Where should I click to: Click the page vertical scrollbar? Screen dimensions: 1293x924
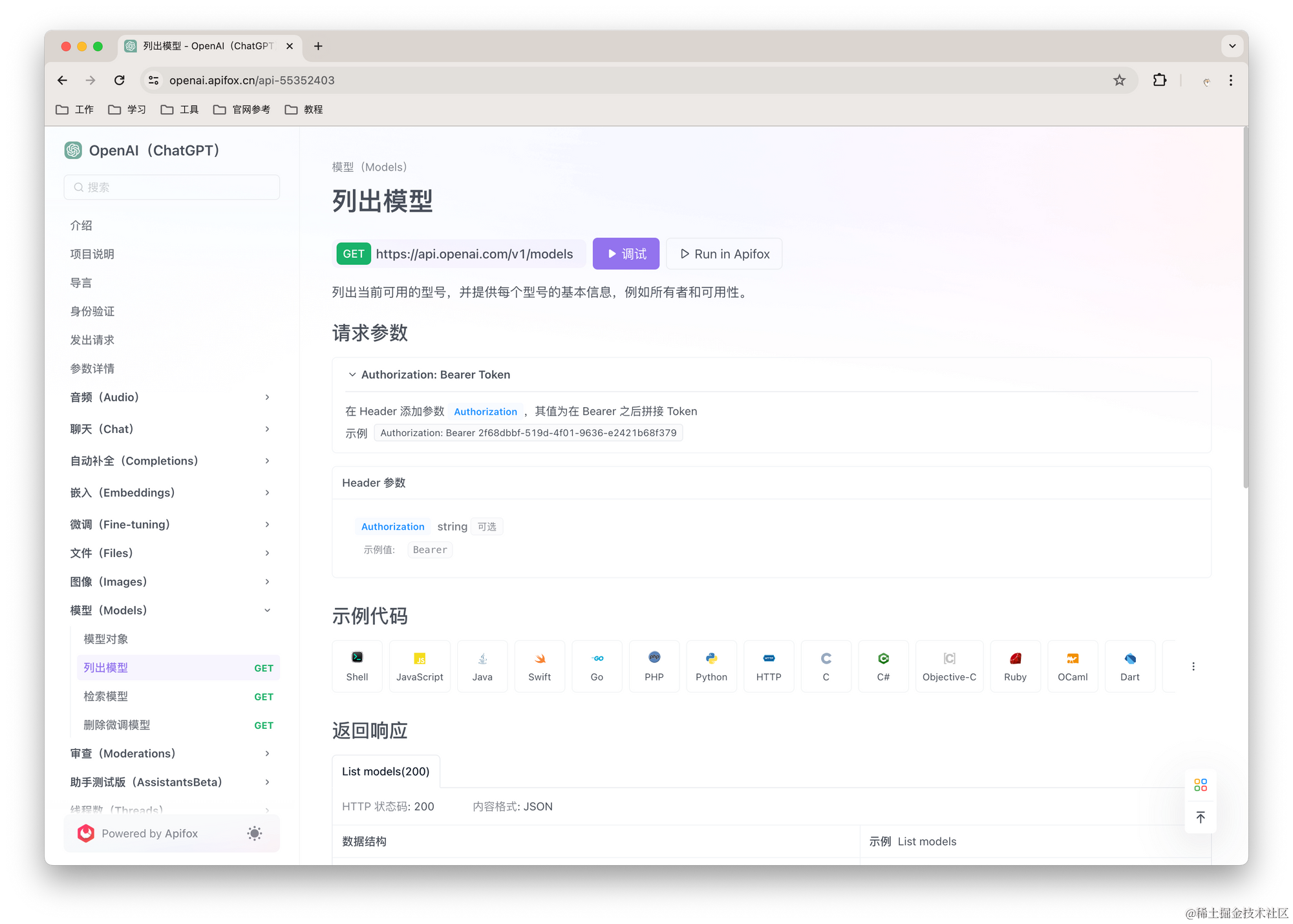[1245, 308]
